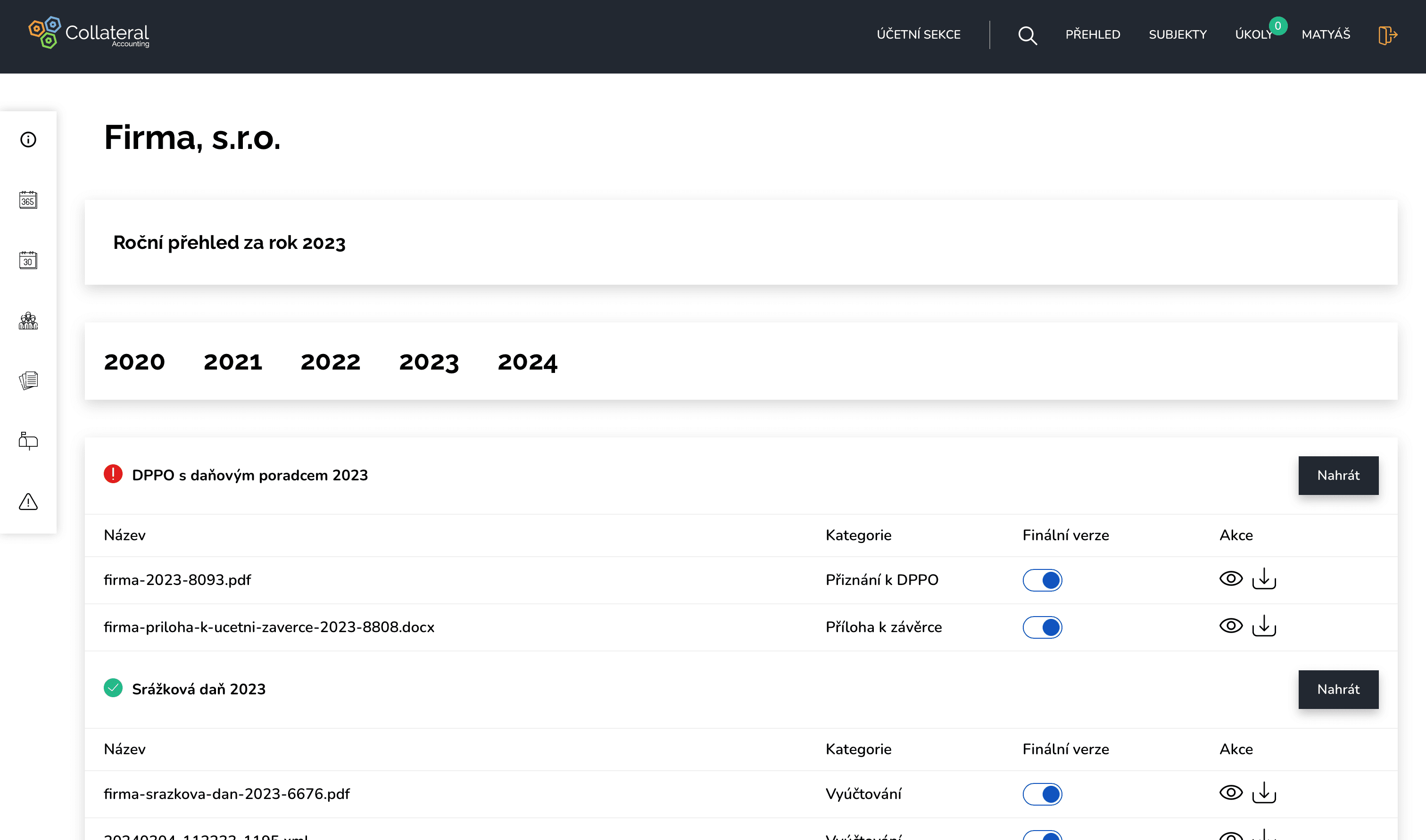Click the Collateral Accounting logo
Screen dimensions: 1426x840
[x=90, y=33]
